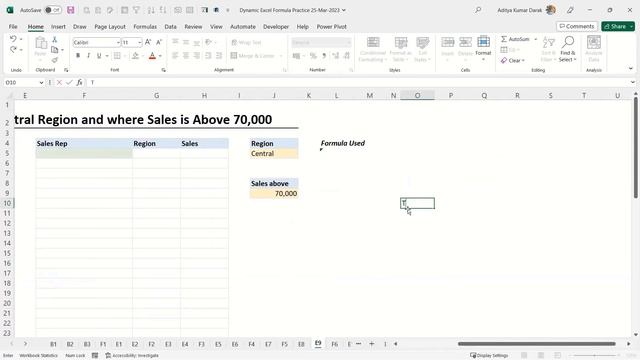Open the Copy options dropdown arrow
The width and height of the screenshot is (640, 360).
(x=62, y=50)
